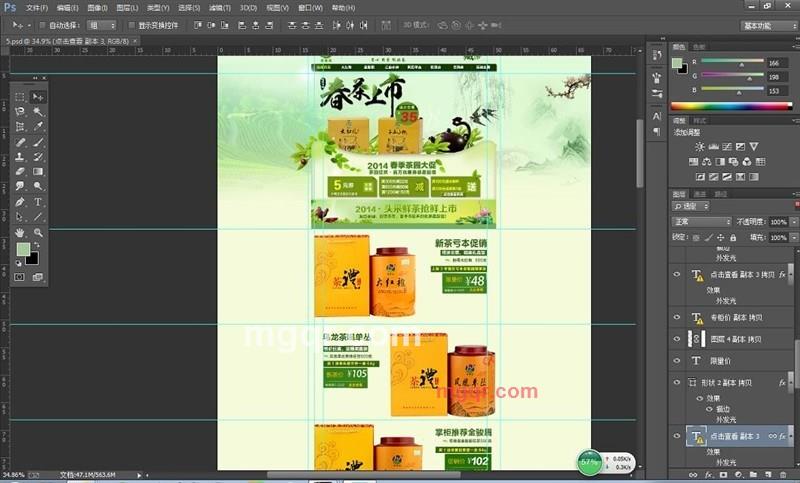Click the delete layer trash icon
Screen dimensions: 800x483
click(783, 475)
